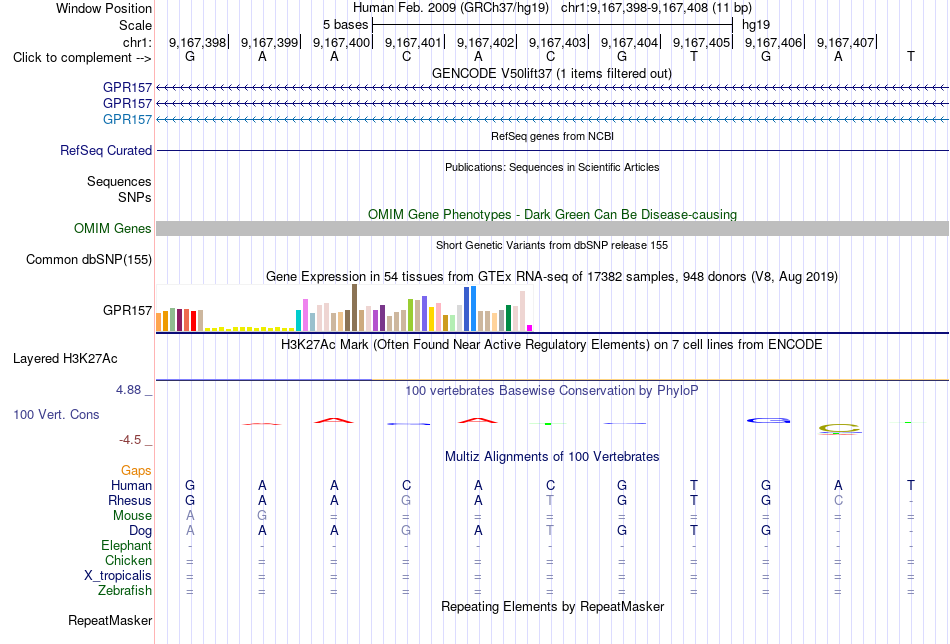Image resolution: width=950 pixels, height=644 pixels.
Task: Select the Window Position track label
Action: (x=104, y=8)
